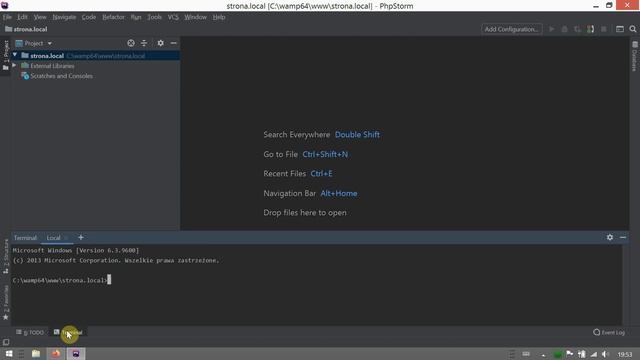Toggle tool window quick-access square icon
The height and width of the screenshot is (360, 640).
(6, 342)
